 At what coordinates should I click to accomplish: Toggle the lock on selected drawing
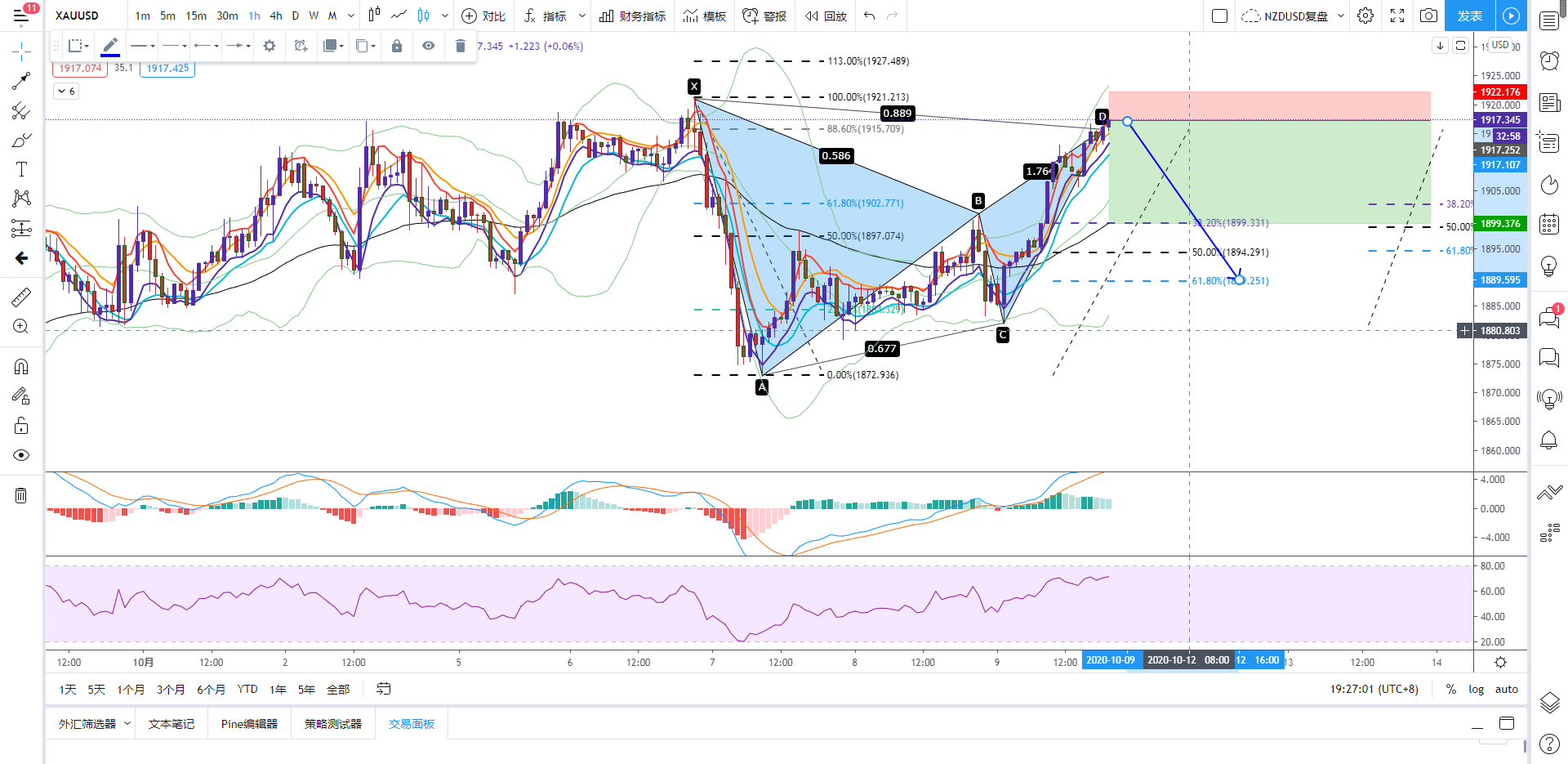pyautogui.click(x=397, y=46)
